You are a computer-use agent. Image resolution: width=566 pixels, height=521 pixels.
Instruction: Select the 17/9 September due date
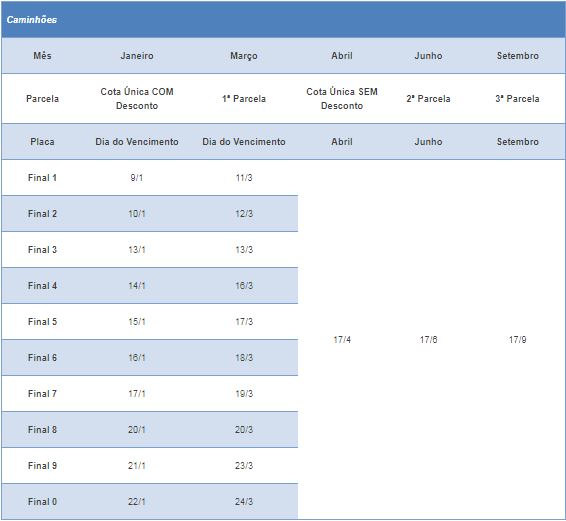point(517,339)
